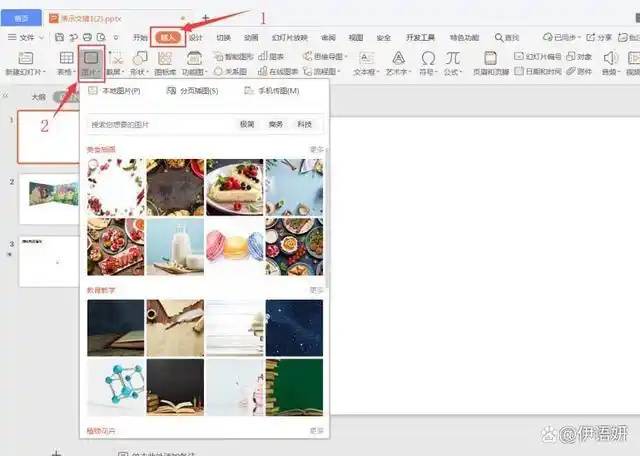Expand the arrow beside File menu
This screenshot has height=456, width=640.
pos(41,38)
